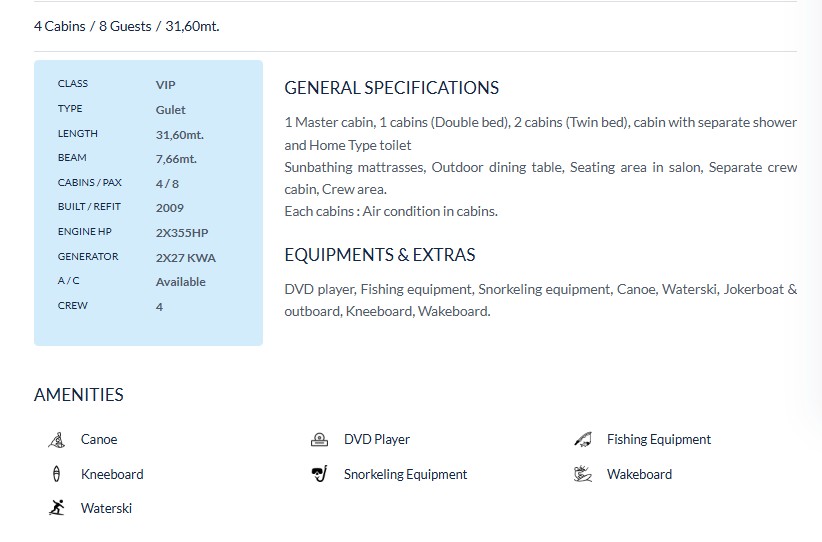Click the 4 Cabins / 8 Guests summary
The width and height of the screenshot is (822, 542).
point(126,26)
